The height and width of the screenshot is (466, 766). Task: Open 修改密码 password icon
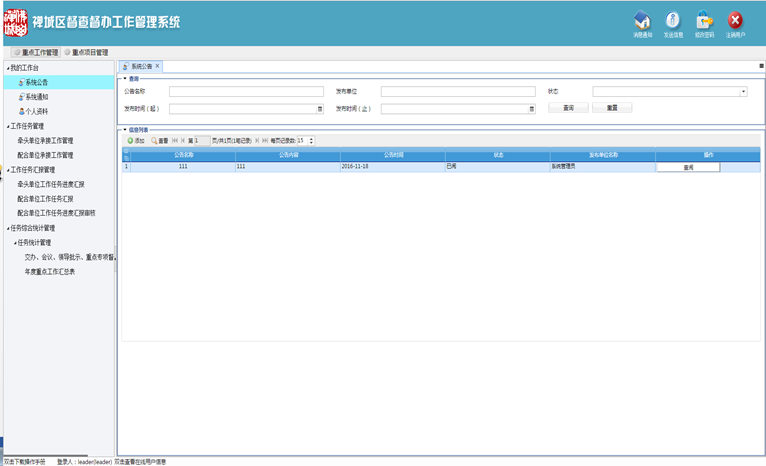[704, 21]
